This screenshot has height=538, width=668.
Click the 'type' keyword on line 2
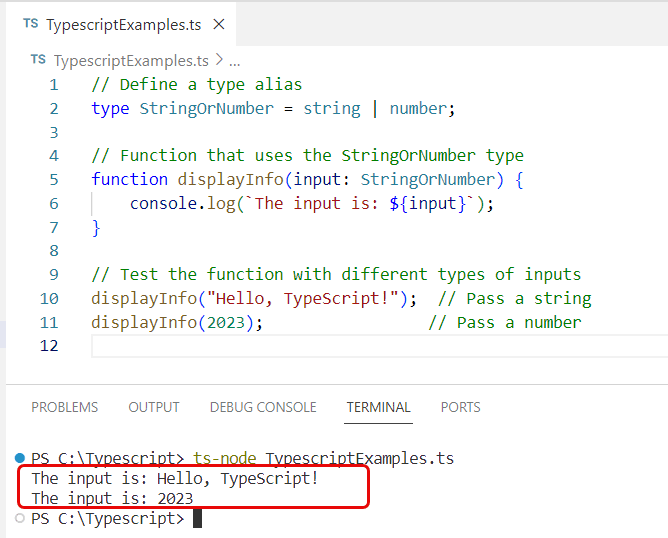tap(110, 109)
